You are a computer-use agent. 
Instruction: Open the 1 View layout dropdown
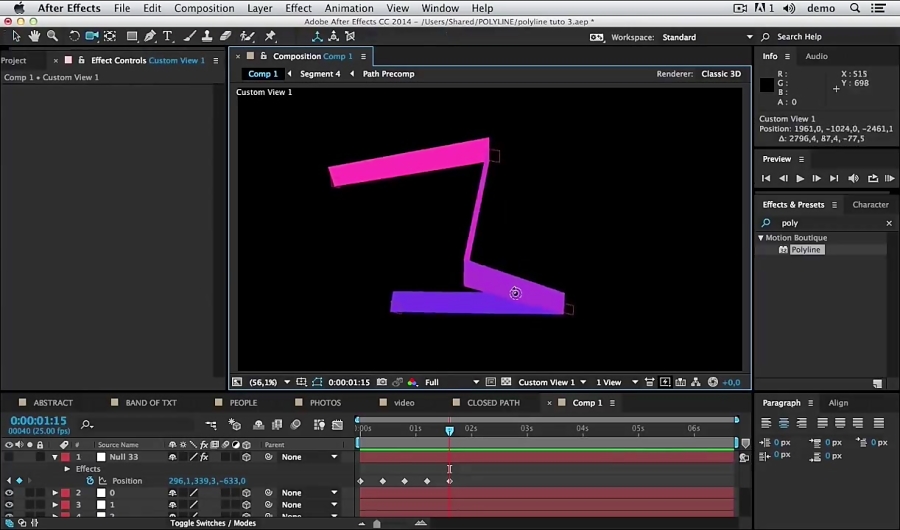point(617,382)
